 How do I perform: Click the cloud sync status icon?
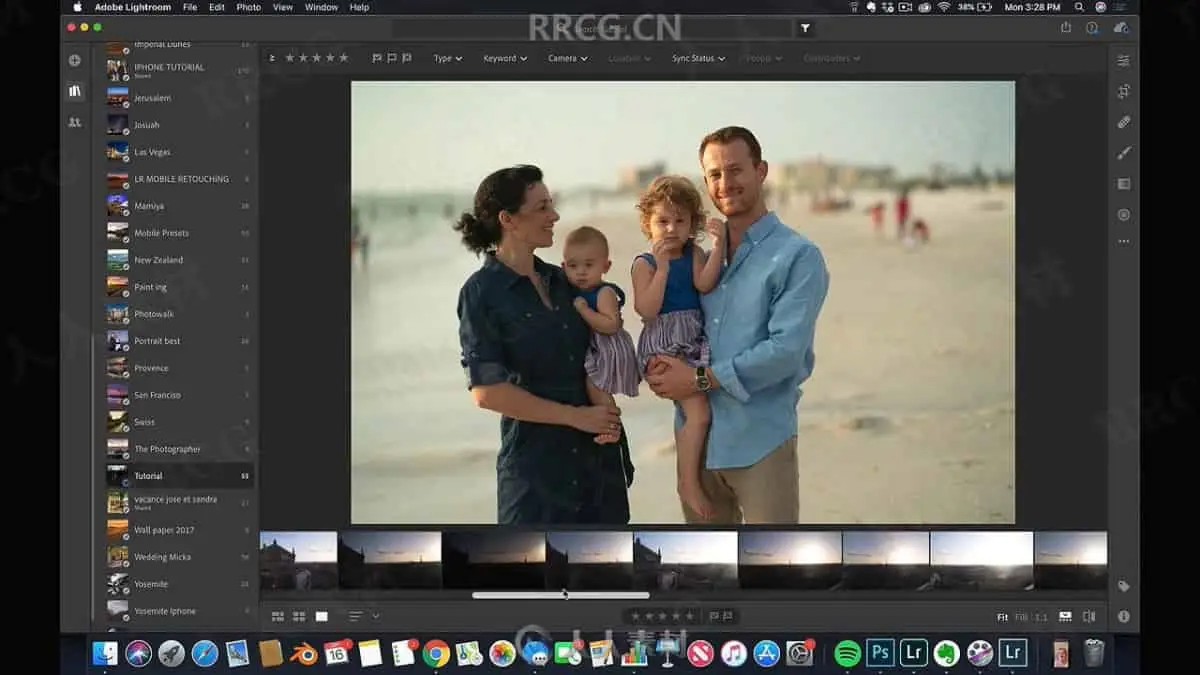[1120, 28]
